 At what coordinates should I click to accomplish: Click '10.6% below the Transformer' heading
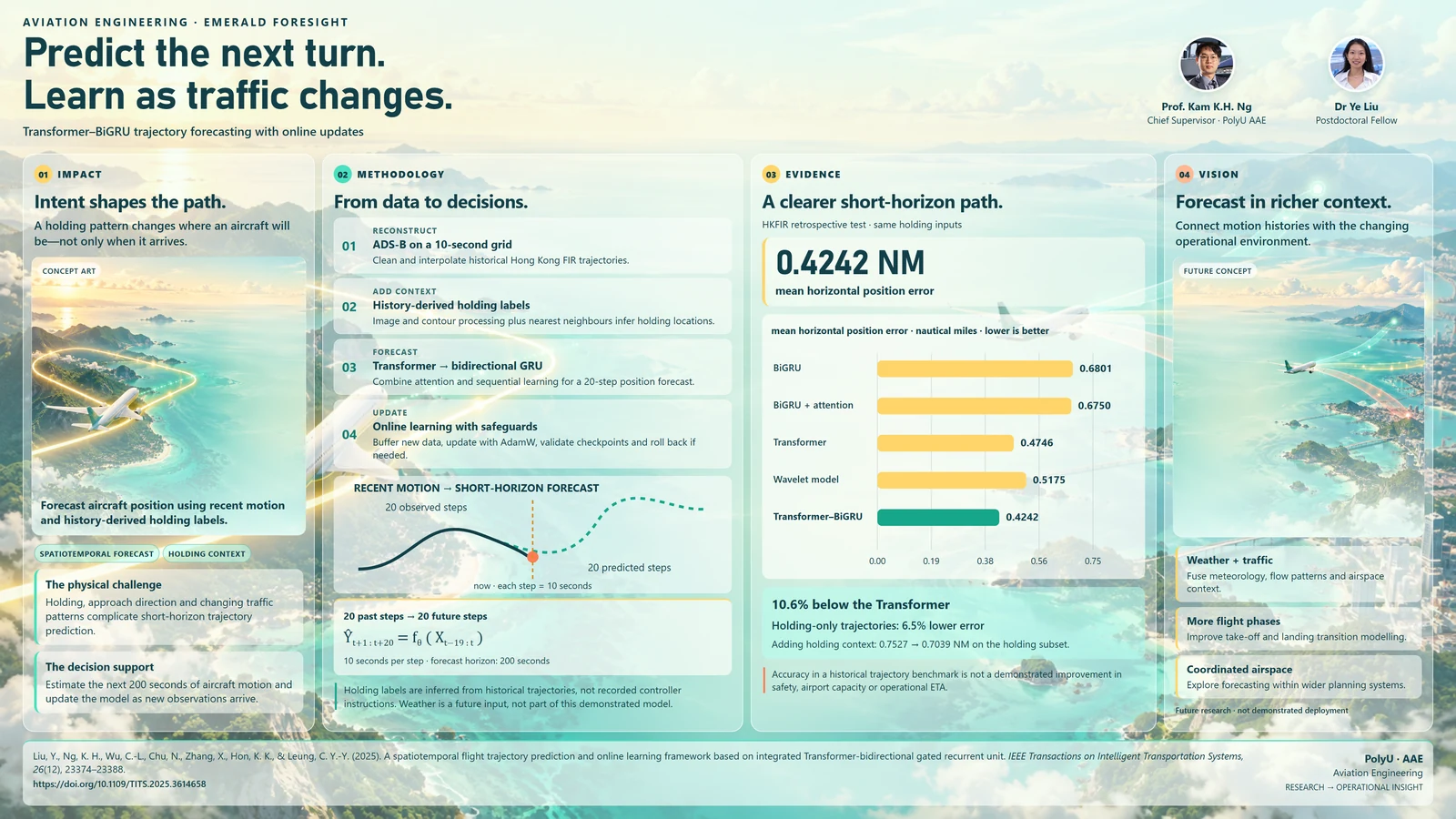pos(861,605)
